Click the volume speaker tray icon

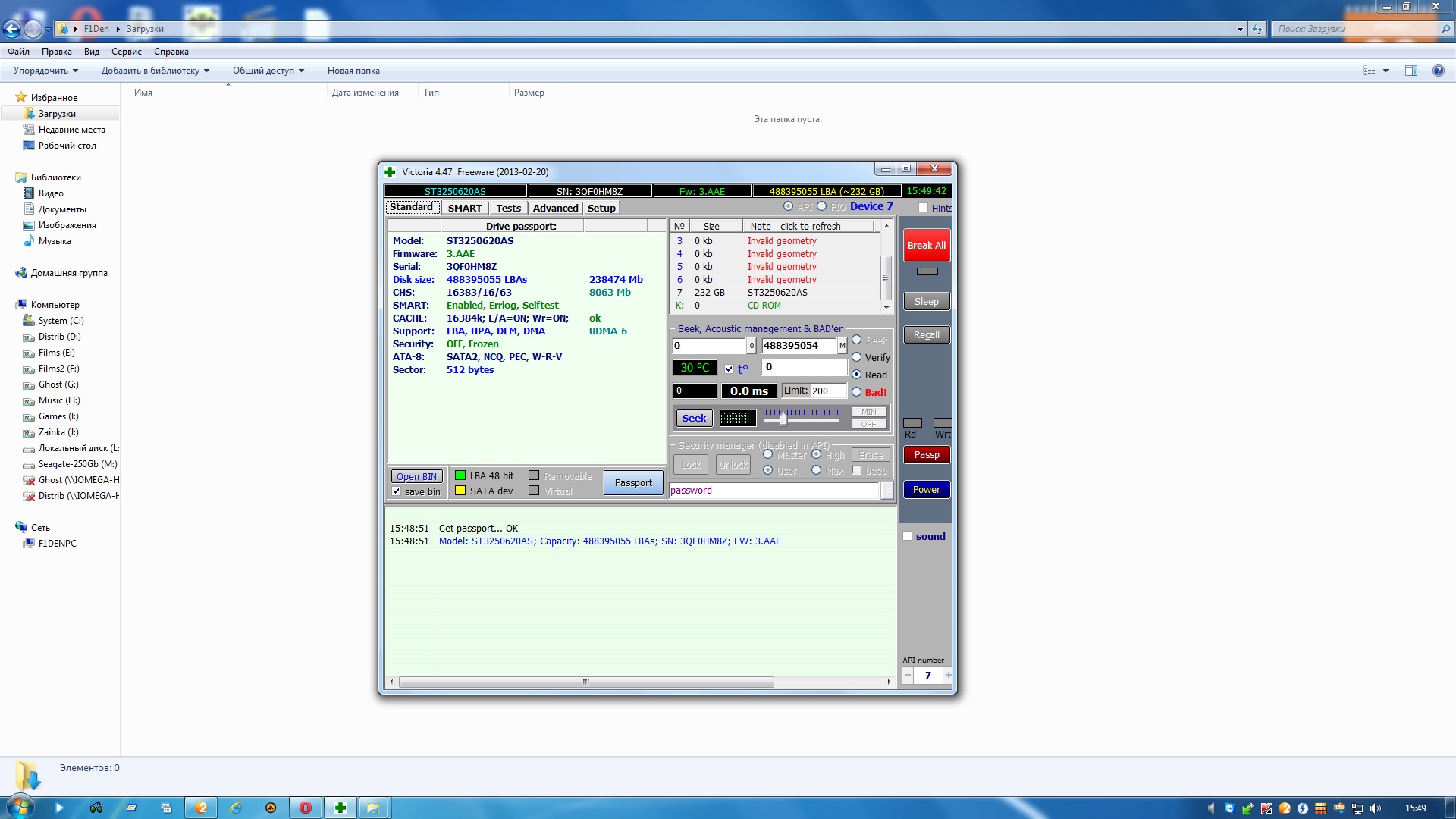coord(1376,808)
